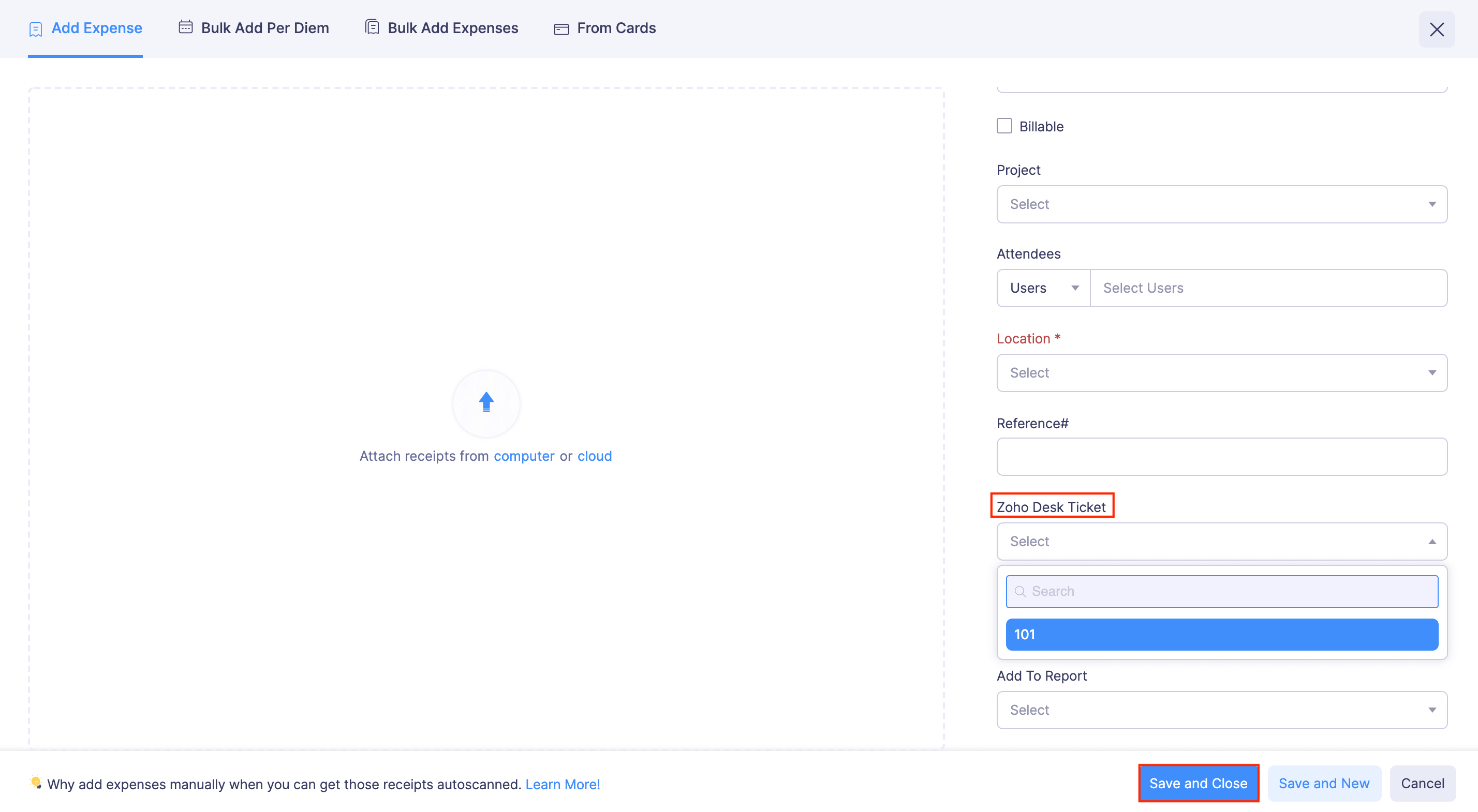Click the Learn More link
The height and width of the screenshot is (812, 1478).
[x=563, y=785]
